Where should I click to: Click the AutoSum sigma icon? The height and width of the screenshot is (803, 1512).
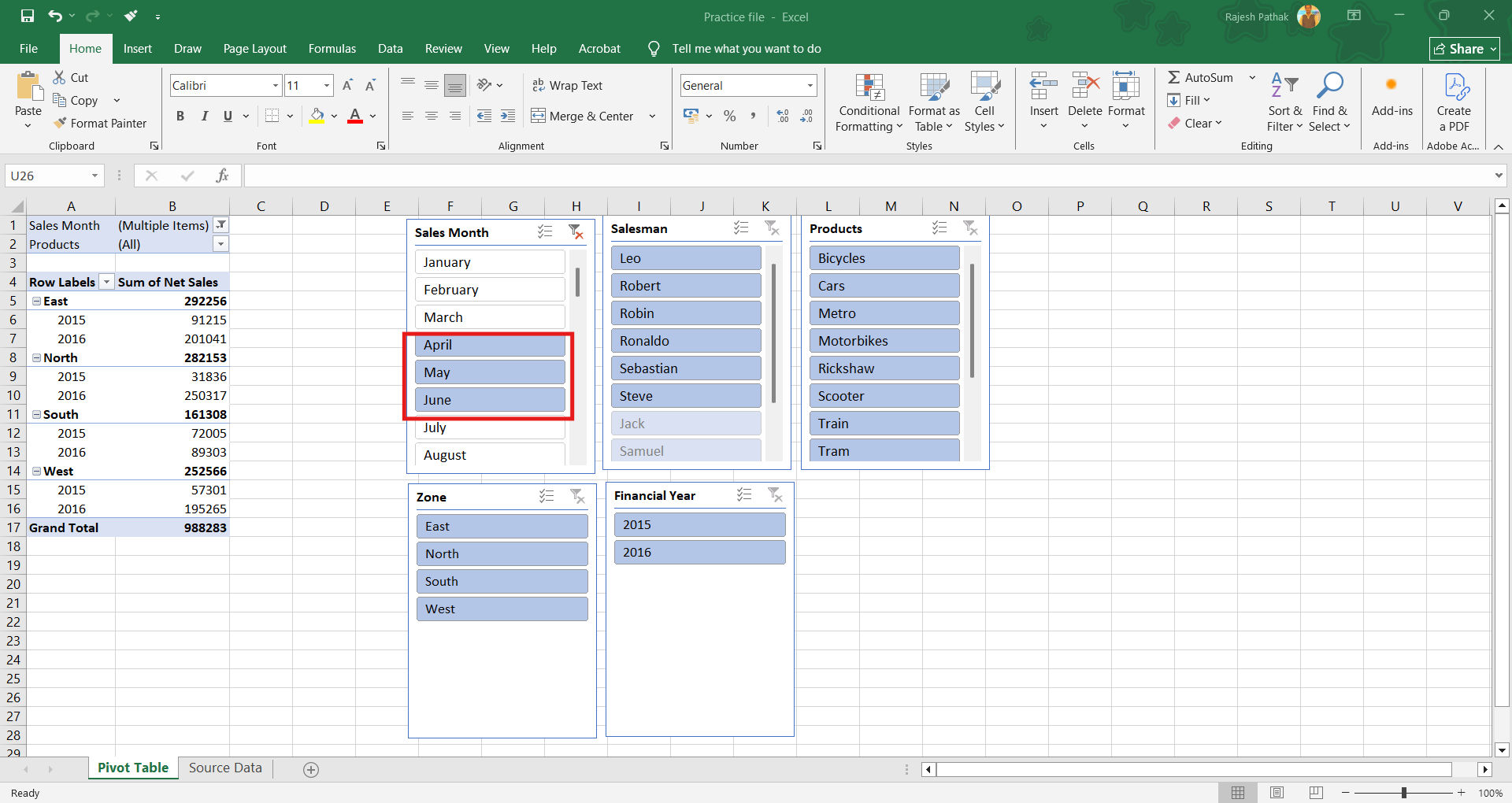click(1173, 77)
